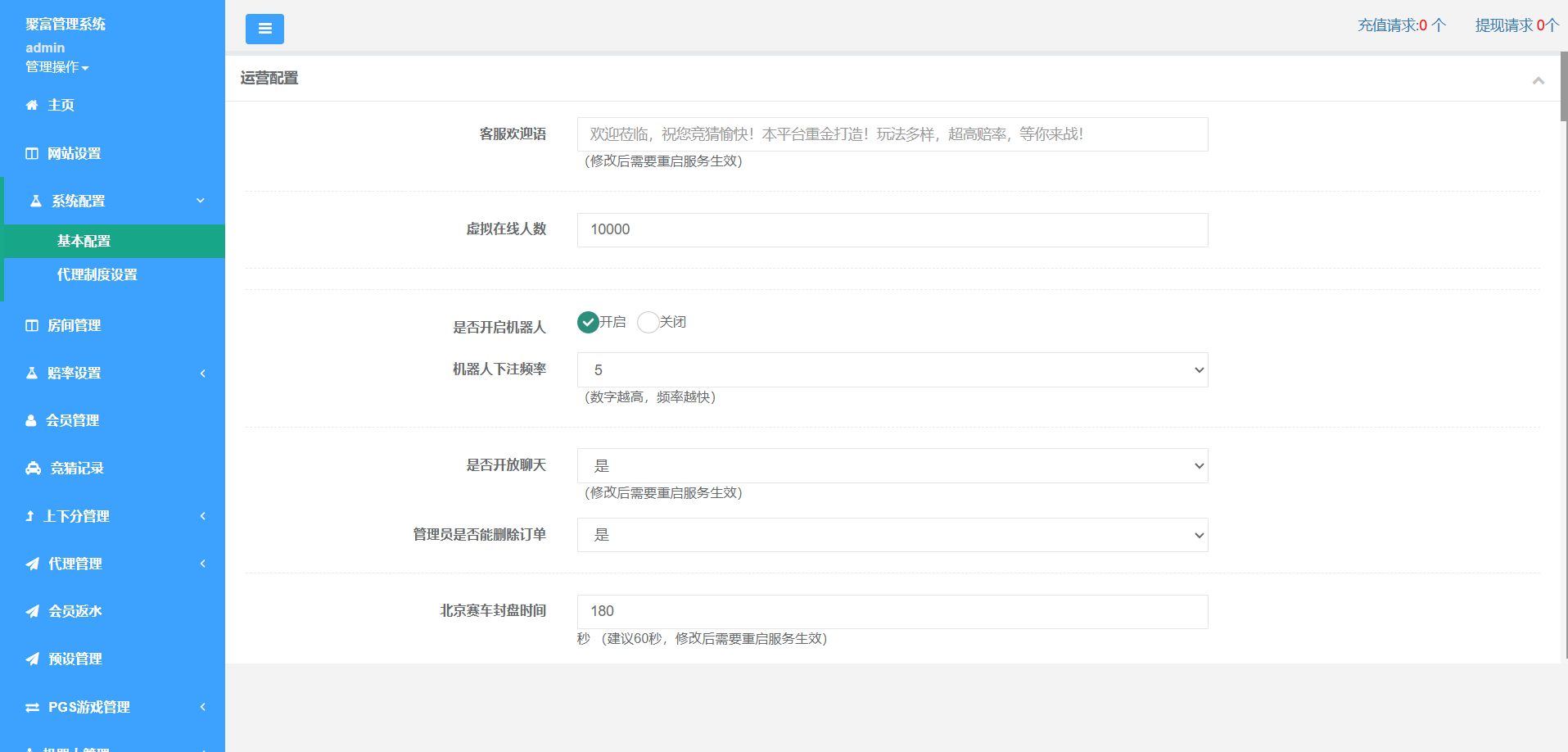Select the 开启 robot radio button
This screenshot has height=752, width=1568.
pyautogui.click(x=588, y=322)
